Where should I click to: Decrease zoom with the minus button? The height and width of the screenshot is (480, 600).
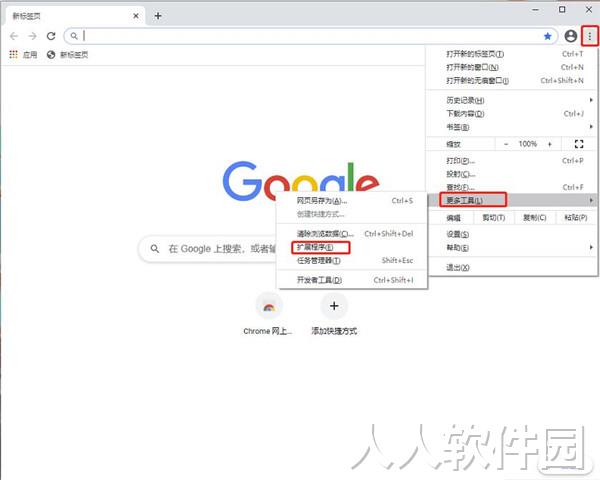(x=506, y=144)
